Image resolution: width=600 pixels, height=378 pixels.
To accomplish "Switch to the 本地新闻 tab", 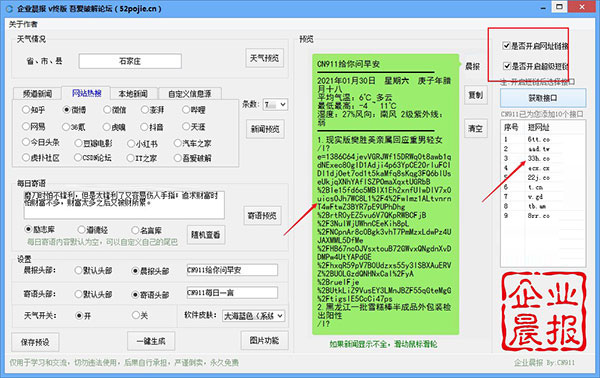I will (132, 94).
